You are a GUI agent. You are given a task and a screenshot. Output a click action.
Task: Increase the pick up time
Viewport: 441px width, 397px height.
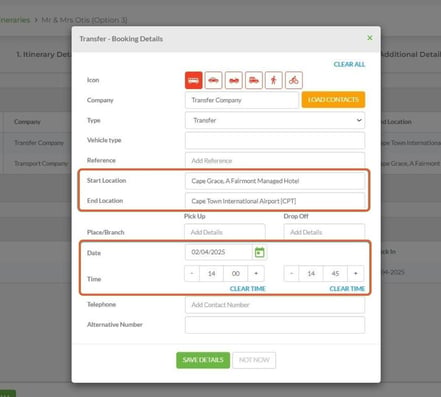coord(256,274)
